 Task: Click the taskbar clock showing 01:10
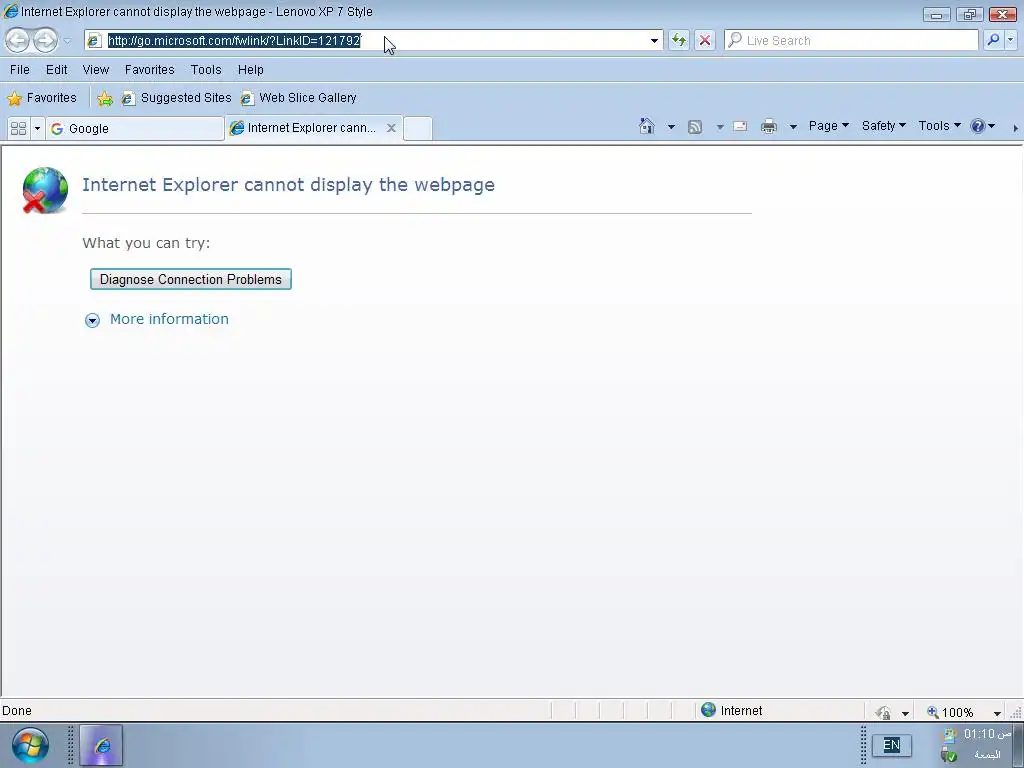pos(987,734)
